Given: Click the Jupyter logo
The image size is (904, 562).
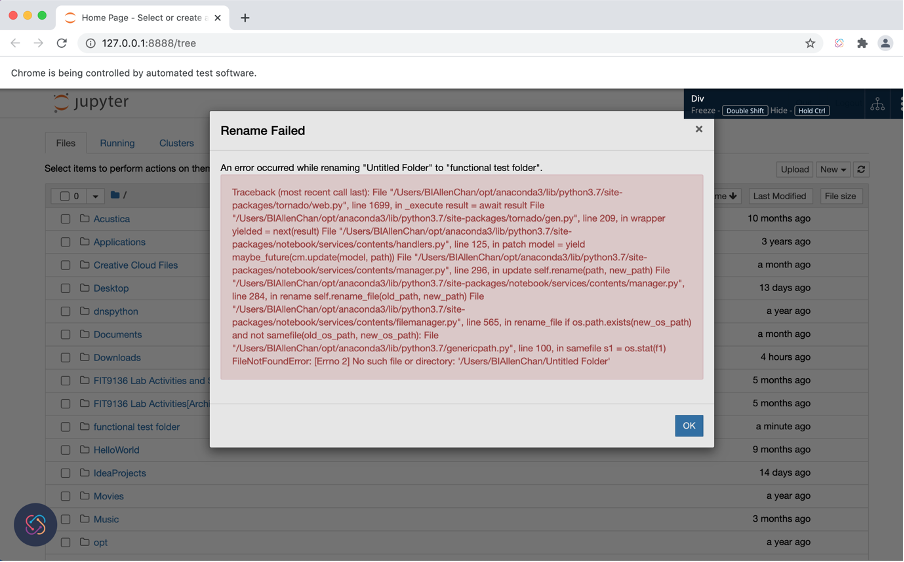Looking at the screenshot, I should pyautogui.click(x=91, y=103).
